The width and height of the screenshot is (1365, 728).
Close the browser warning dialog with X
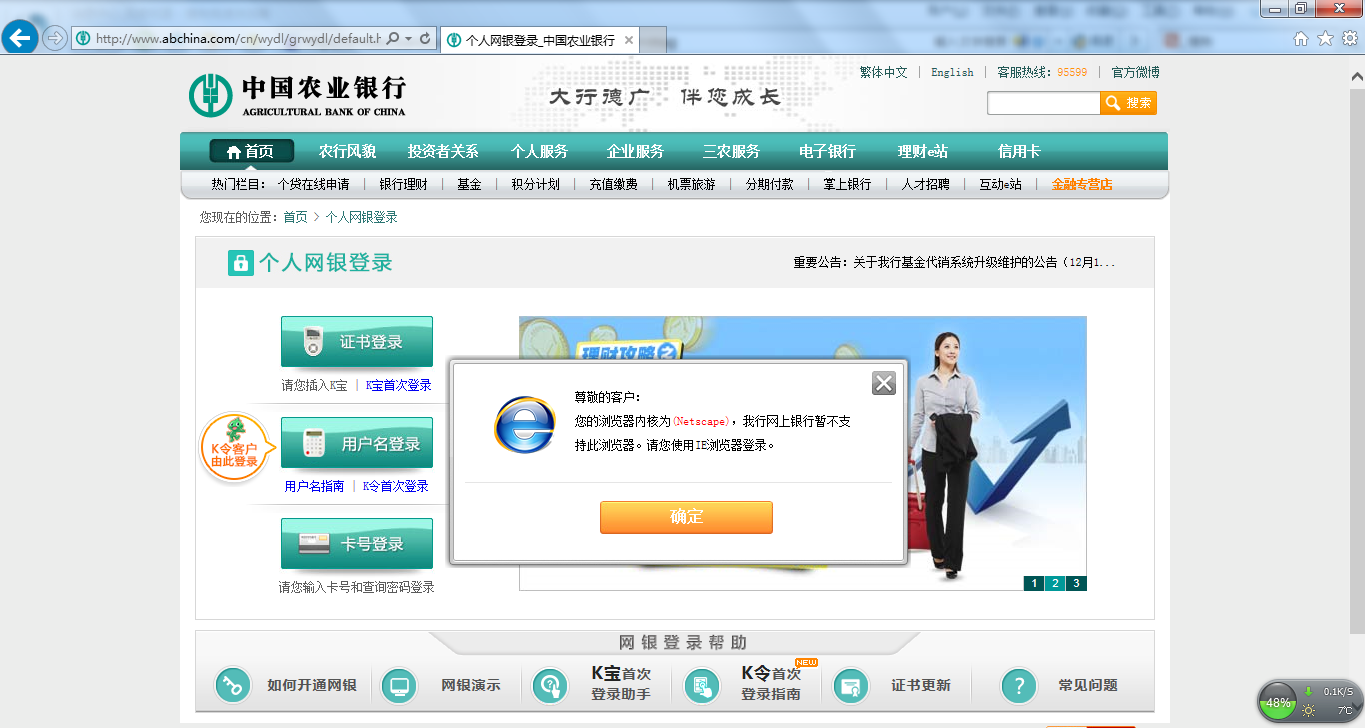click(x=883, y=383)
